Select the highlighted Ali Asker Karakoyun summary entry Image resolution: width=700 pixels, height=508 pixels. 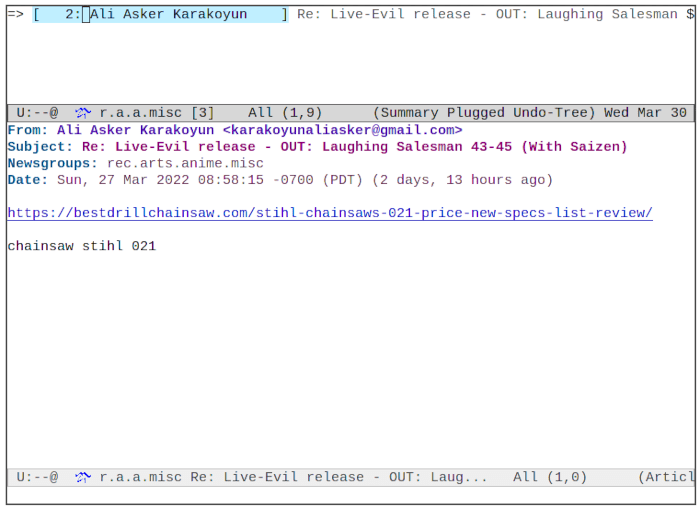click(160, 14)
